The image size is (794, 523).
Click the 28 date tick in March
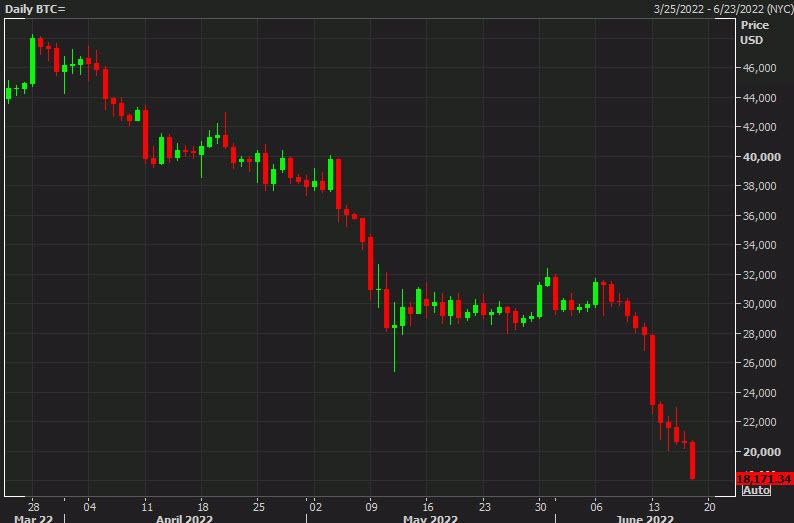(33, 507)
